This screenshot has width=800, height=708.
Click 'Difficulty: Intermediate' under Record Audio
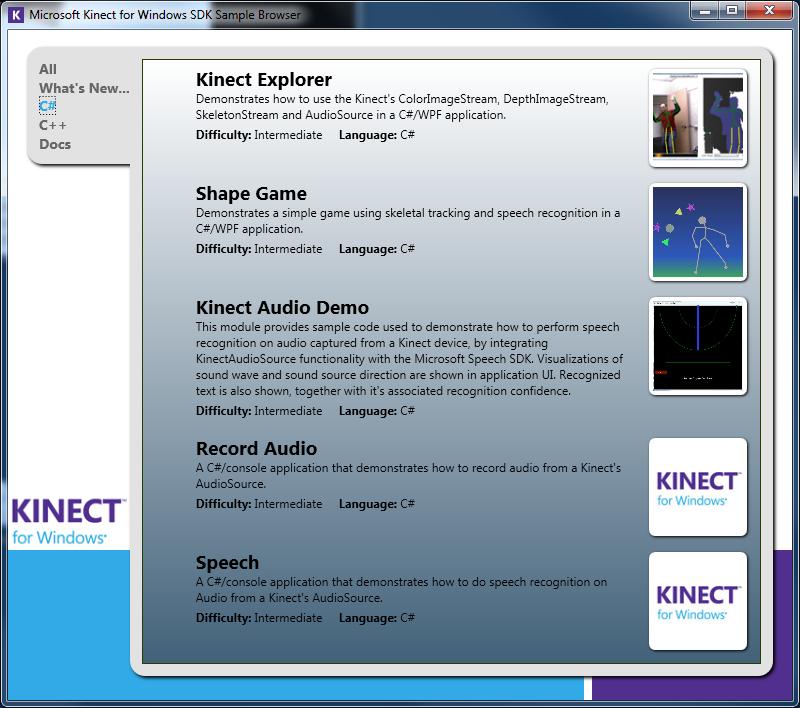(259, 504)
